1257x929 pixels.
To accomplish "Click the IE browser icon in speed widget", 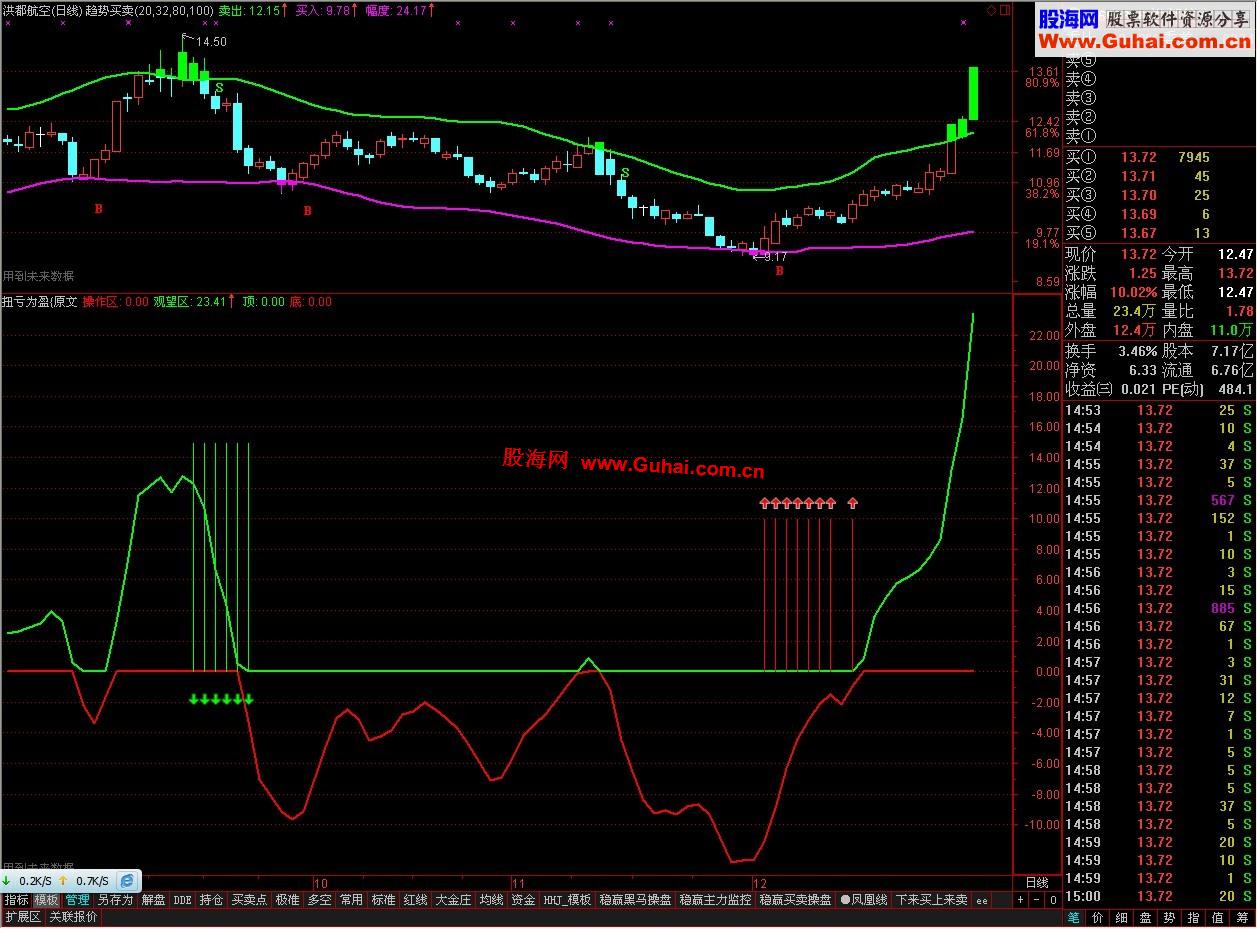I will pos(127,880).
